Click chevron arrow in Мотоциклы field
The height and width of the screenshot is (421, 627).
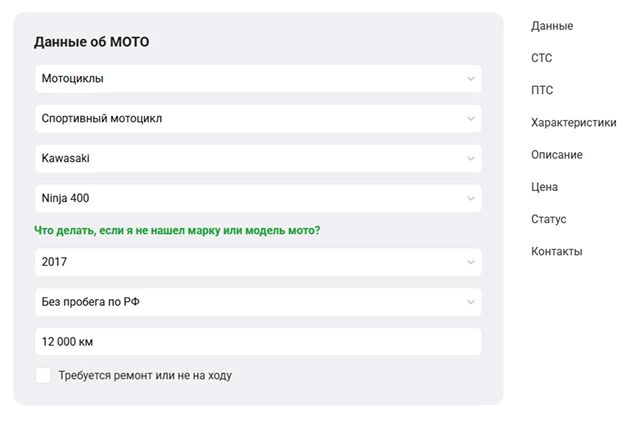point(470,78)
